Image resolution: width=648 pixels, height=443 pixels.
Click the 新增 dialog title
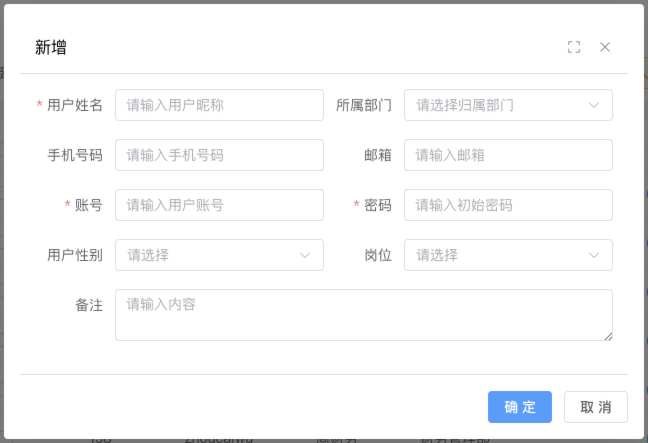click(51, 47)
